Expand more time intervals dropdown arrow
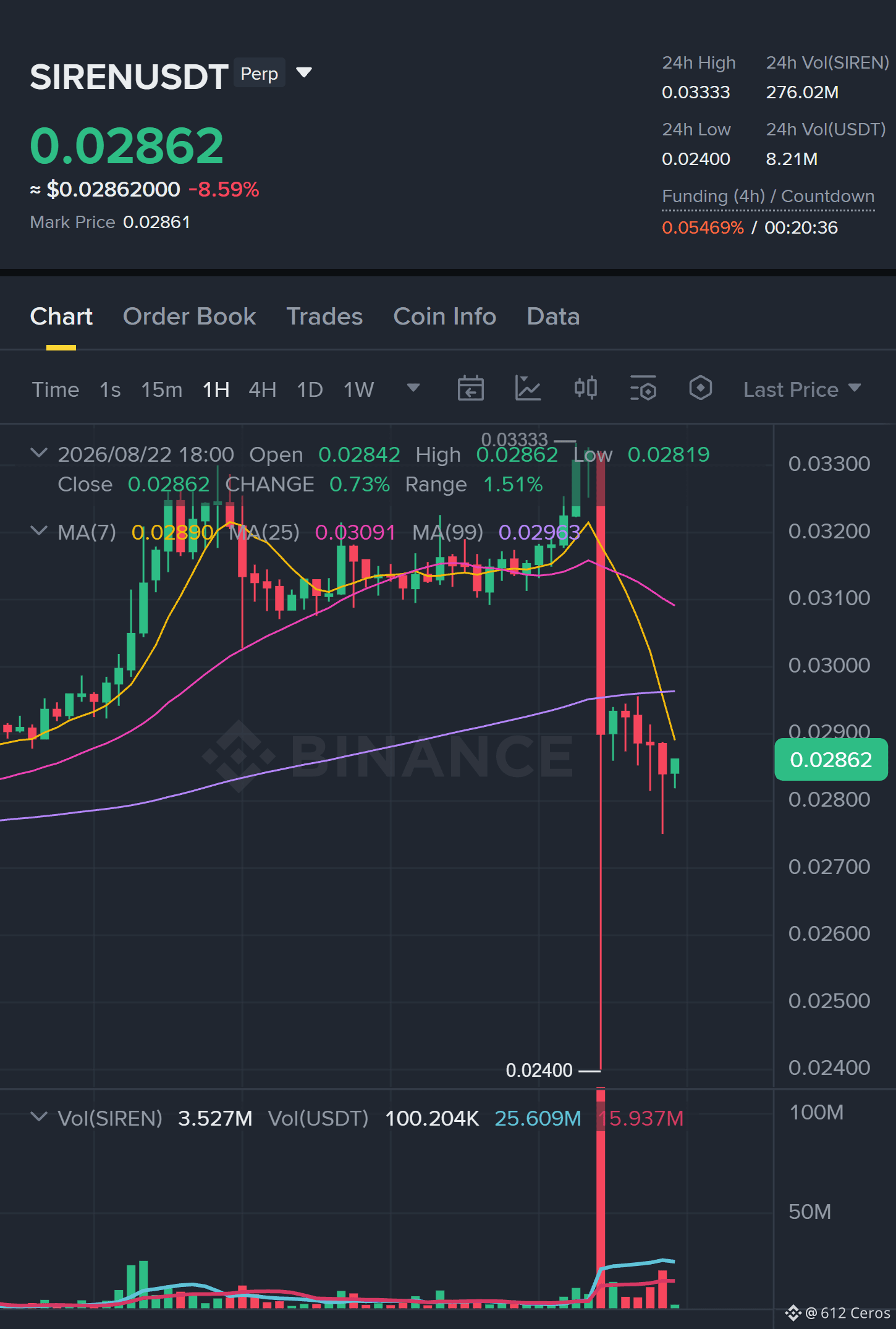 coord(413,388)
